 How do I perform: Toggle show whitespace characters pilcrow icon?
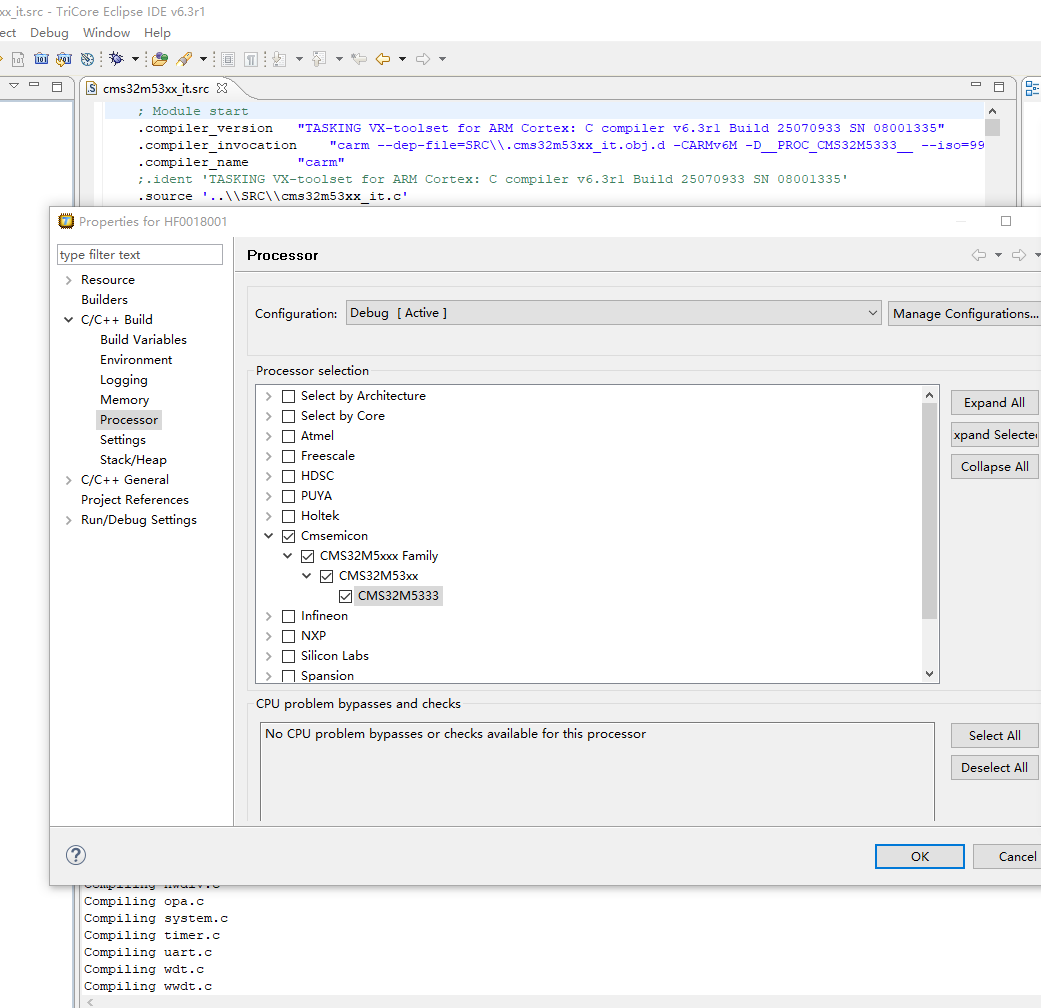[251, 59]
